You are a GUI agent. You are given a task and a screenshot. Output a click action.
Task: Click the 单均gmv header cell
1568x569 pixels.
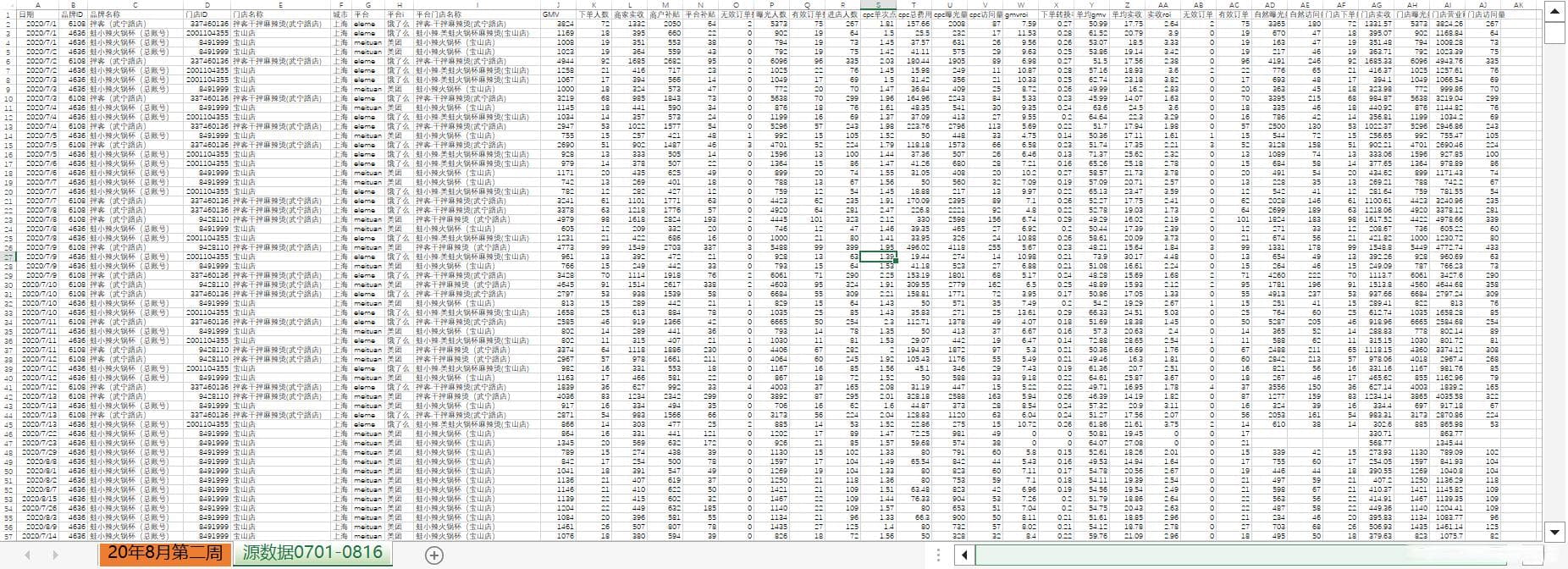coord(1091,14)
